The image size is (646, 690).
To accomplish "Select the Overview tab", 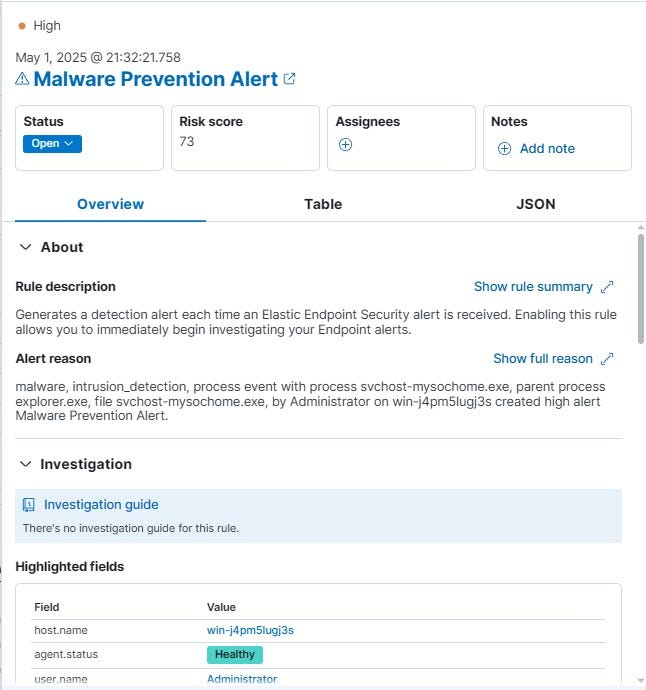I will click(x=110, y=204).
